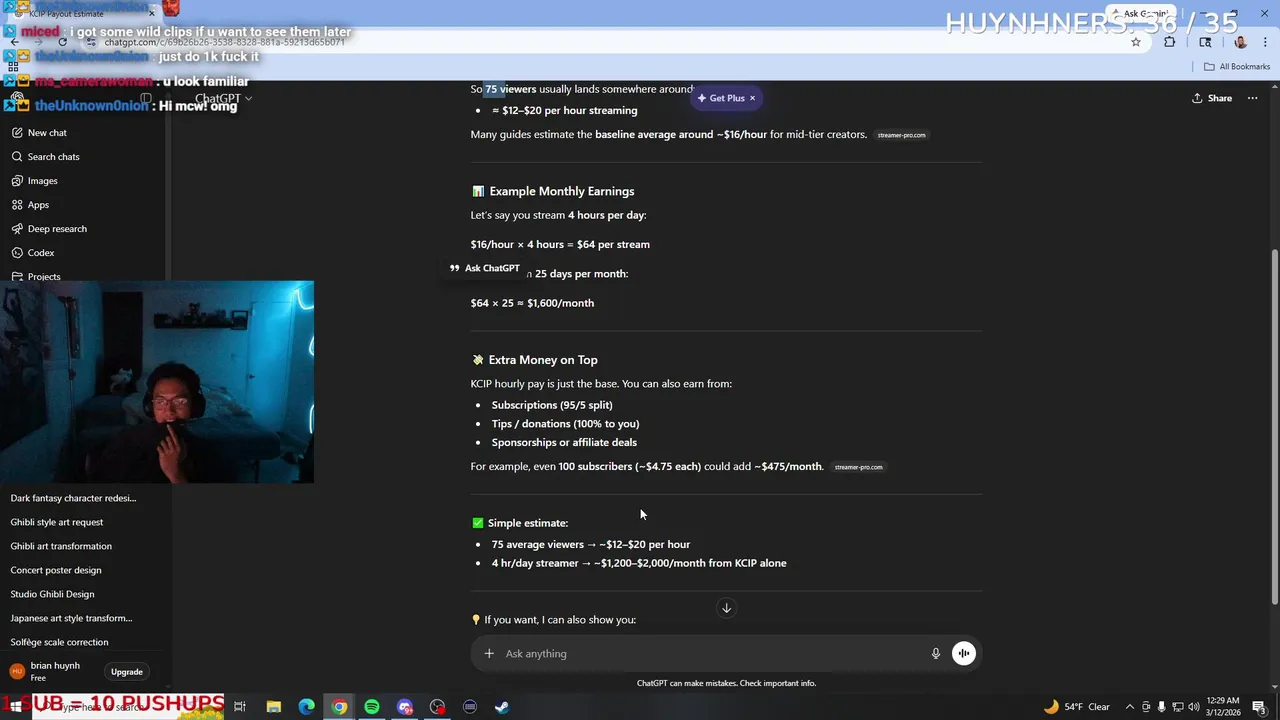Click "Subscriptions (95/5 split)" bullet
Image resolution: width=1280 pixels, height=720 pixels.
tap(552, 405)
